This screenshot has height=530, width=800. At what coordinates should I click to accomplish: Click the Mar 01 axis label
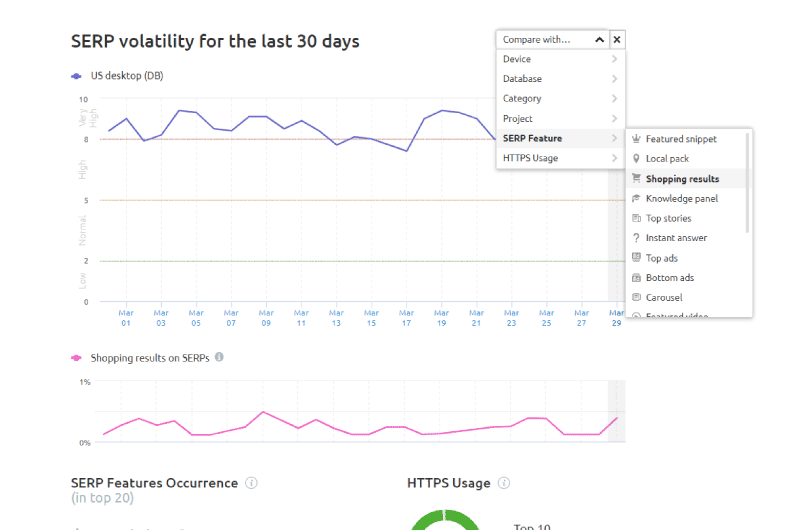pos(126,318)
